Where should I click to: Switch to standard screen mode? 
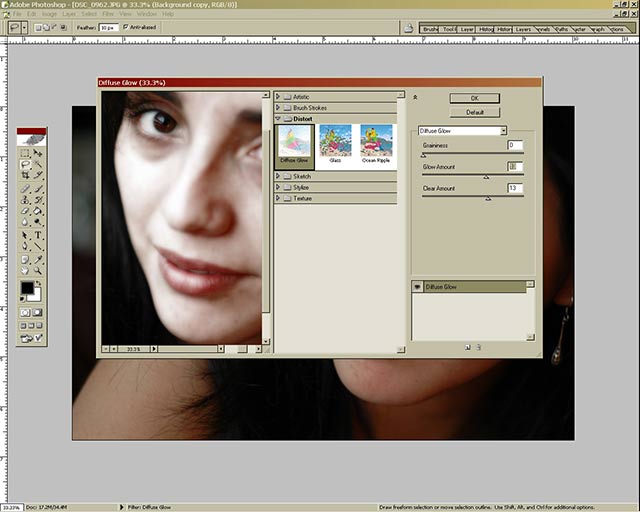tap(23, 326)
